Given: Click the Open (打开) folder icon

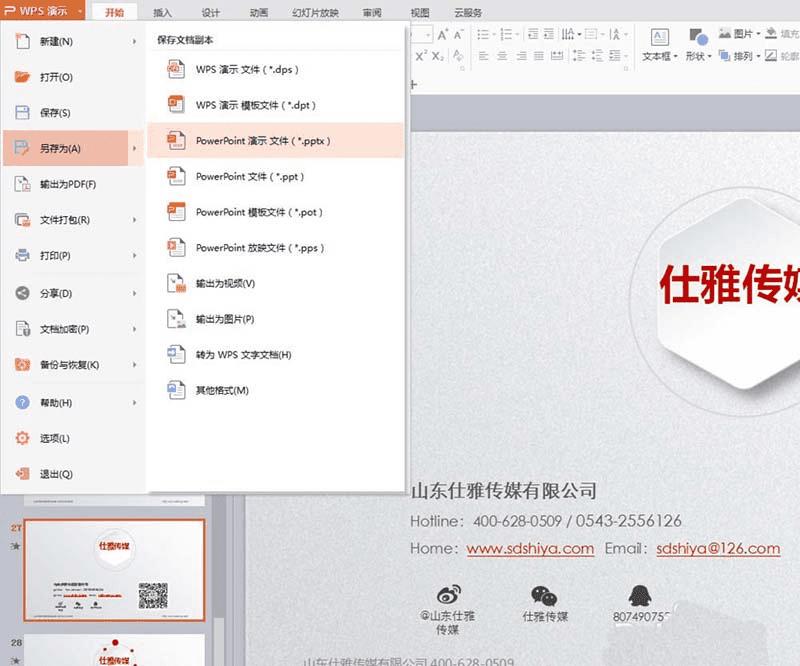Looking at the screenshot, I should click(22, 77).
